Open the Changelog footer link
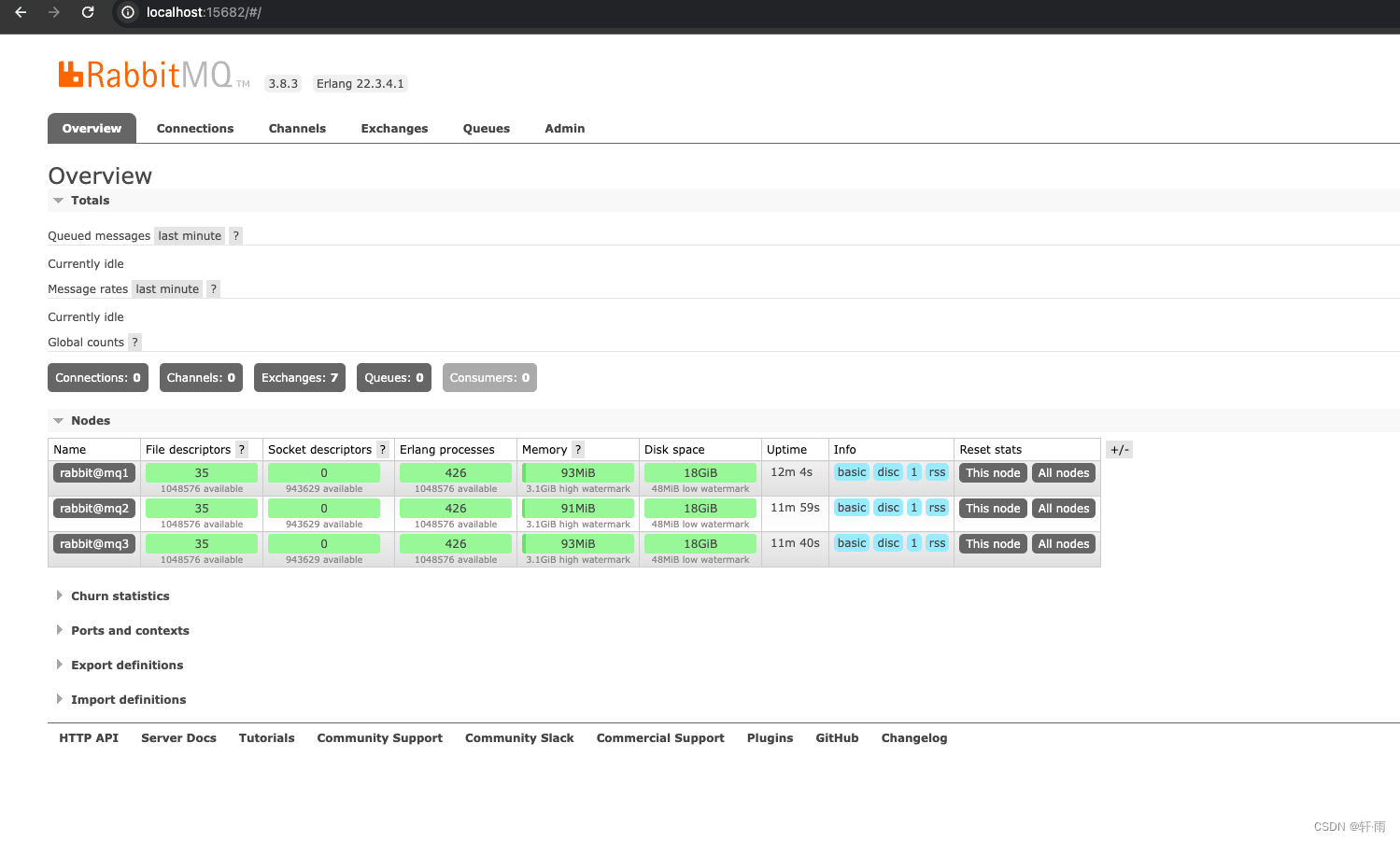Image resolution: width=1400 pixels, height=841 pixels. click(x=914, y=738)
